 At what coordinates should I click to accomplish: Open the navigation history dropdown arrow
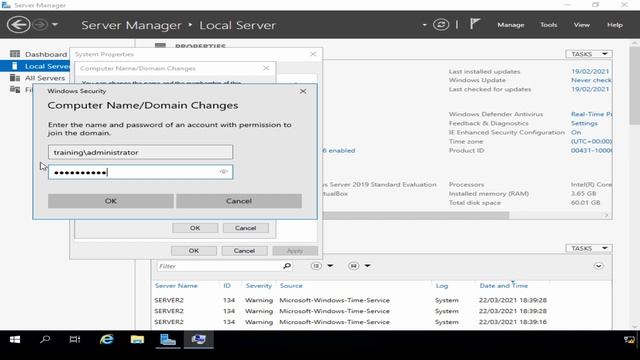pyautogui.click(x=55, y=24)
